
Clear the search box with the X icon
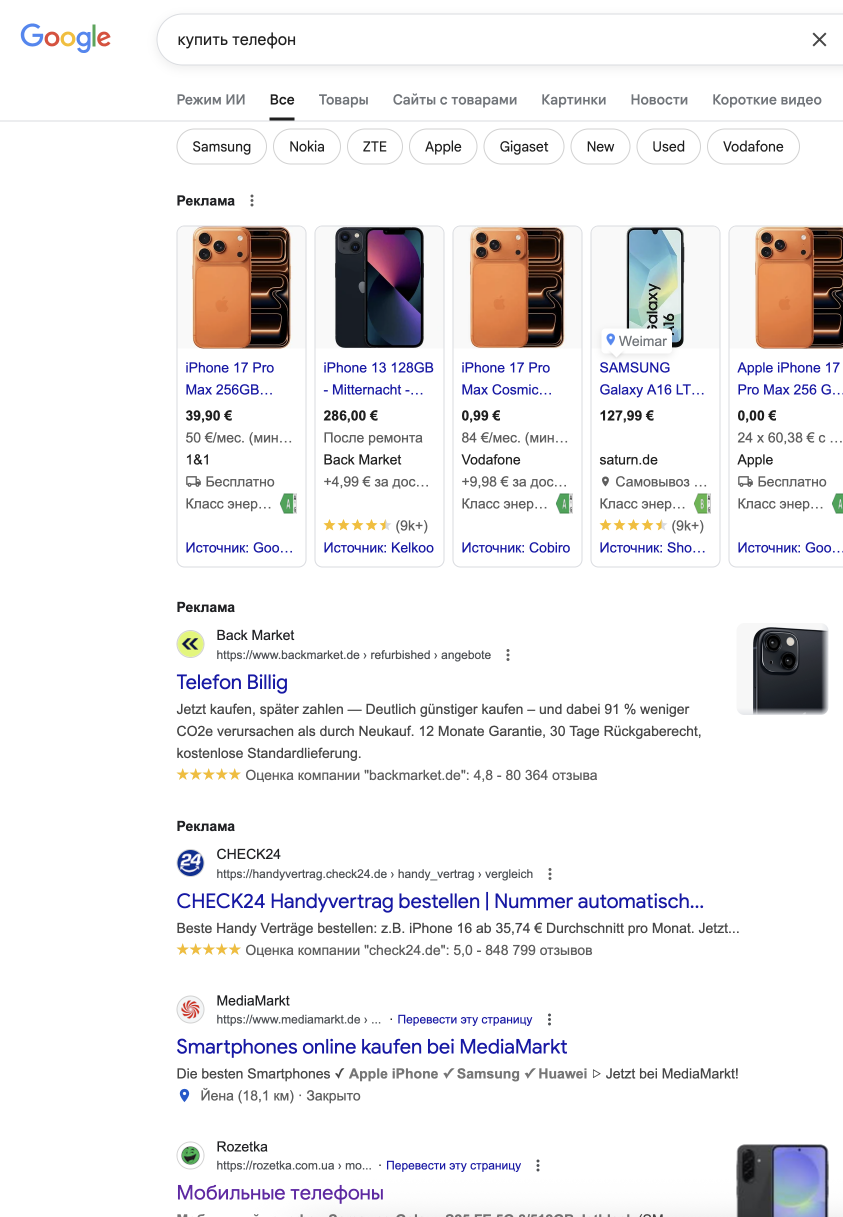click(x=819, y=40)
